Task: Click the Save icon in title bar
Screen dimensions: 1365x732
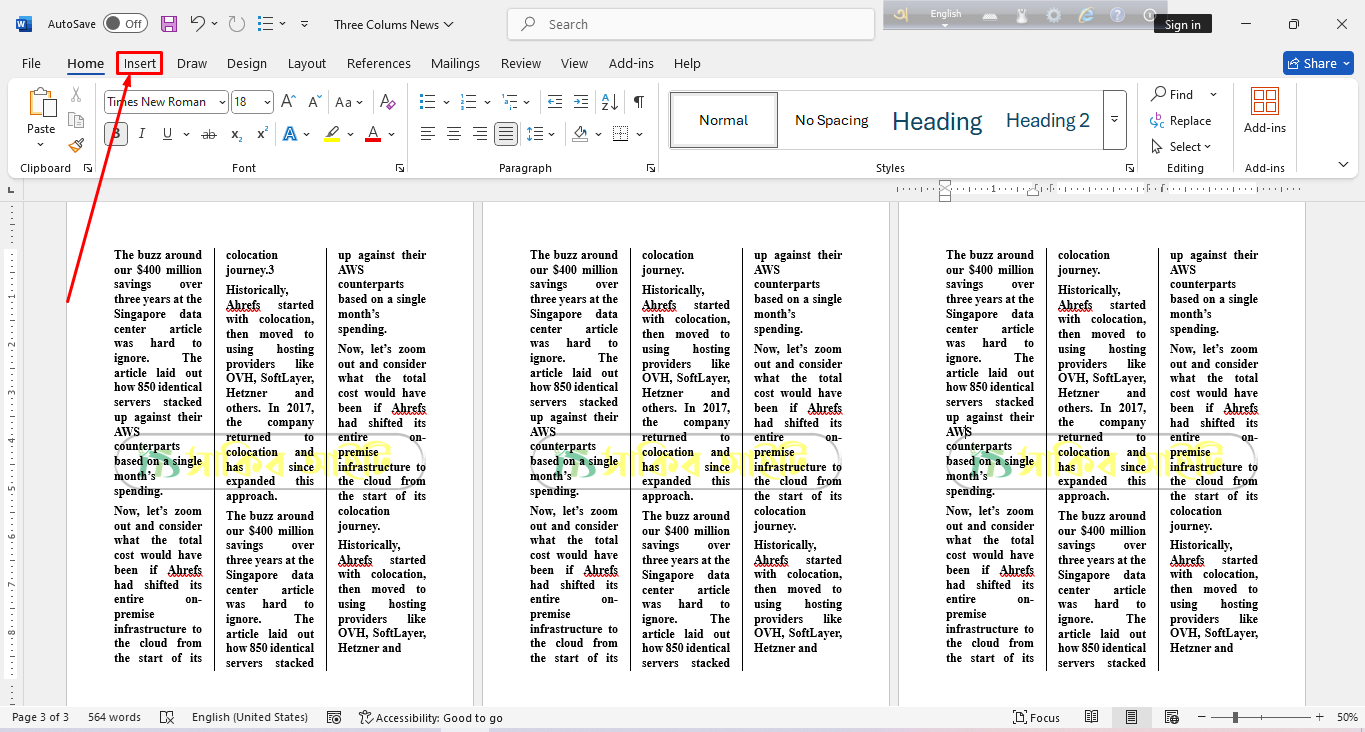Action: 169,24
